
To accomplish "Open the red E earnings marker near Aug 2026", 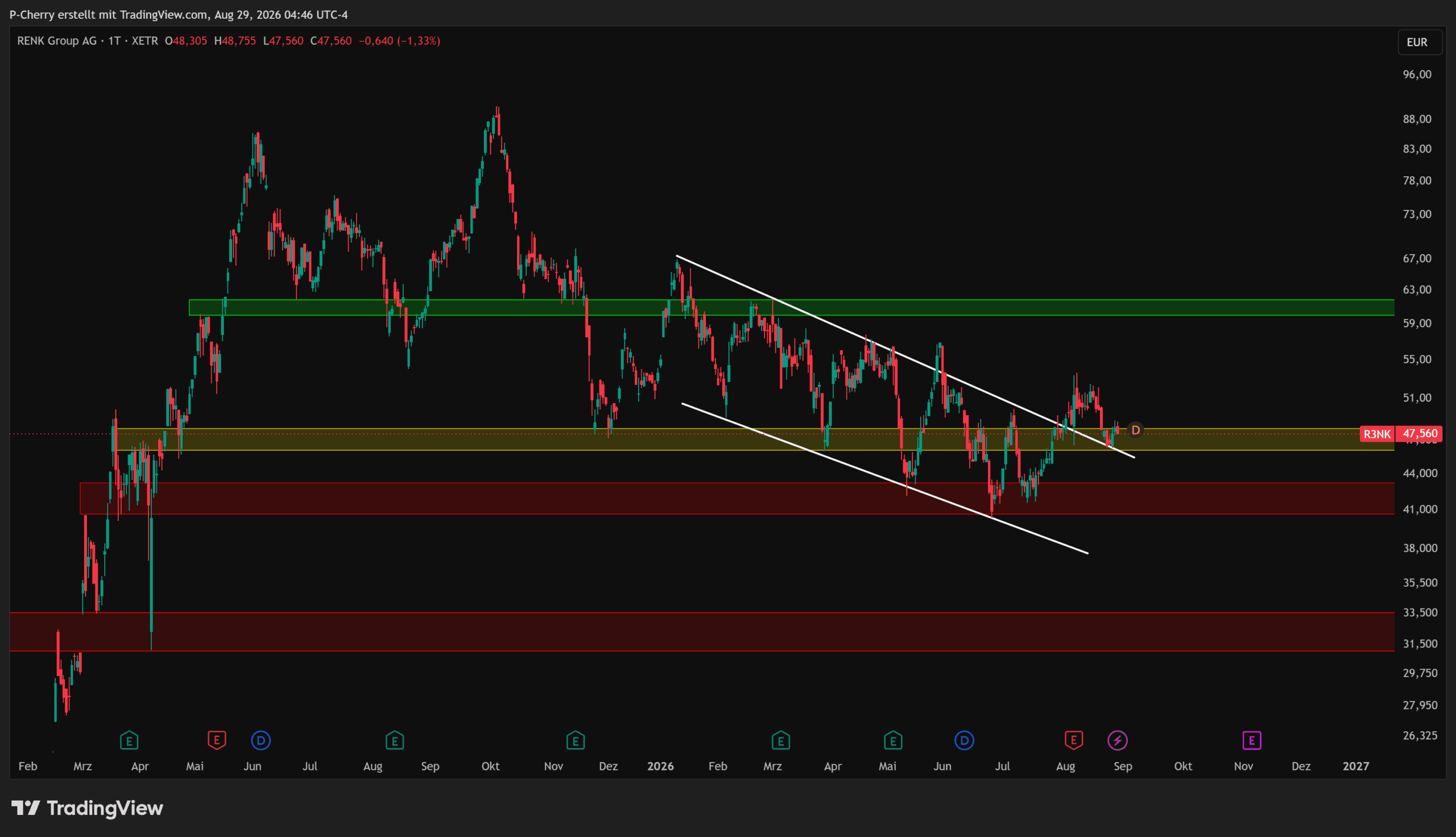I will coord(1074,740).
